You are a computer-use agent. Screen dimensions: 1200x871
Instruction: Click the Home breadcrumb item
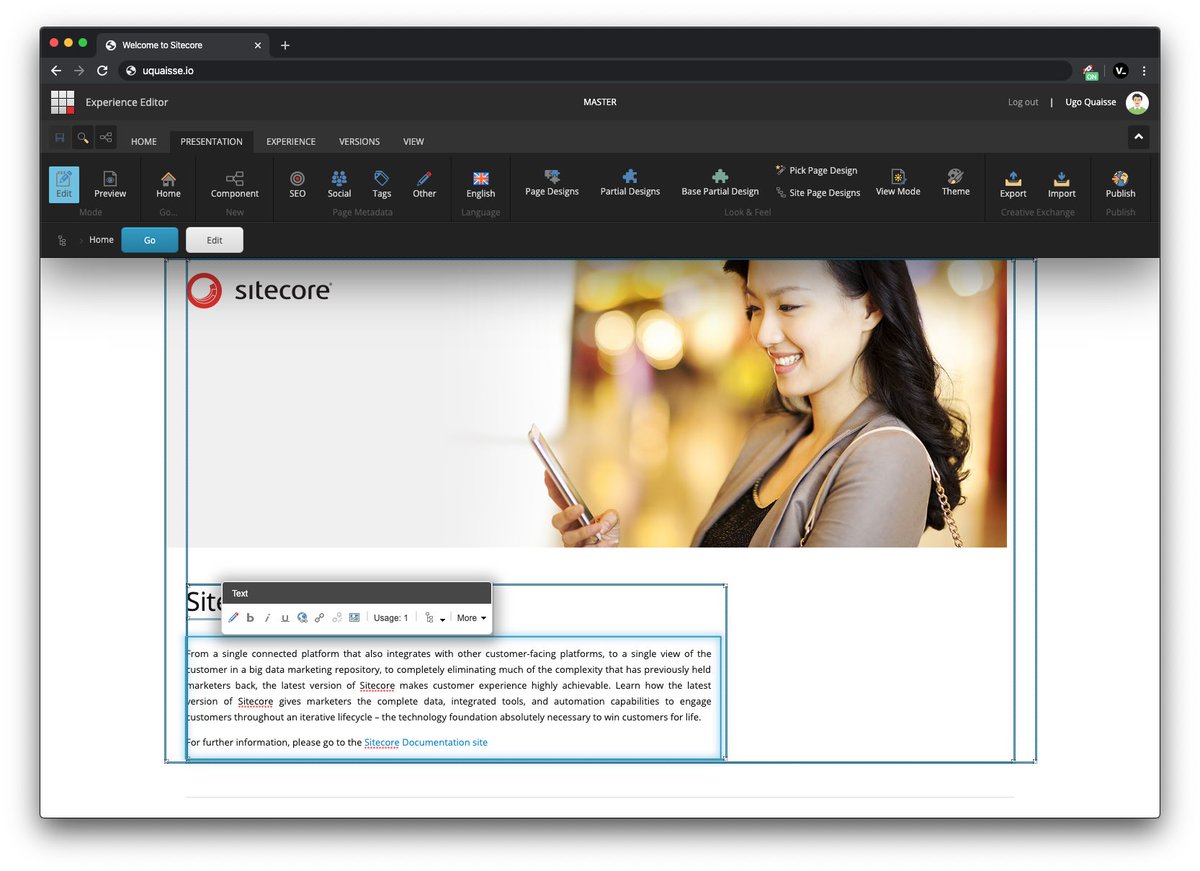[x=101, y=240]
